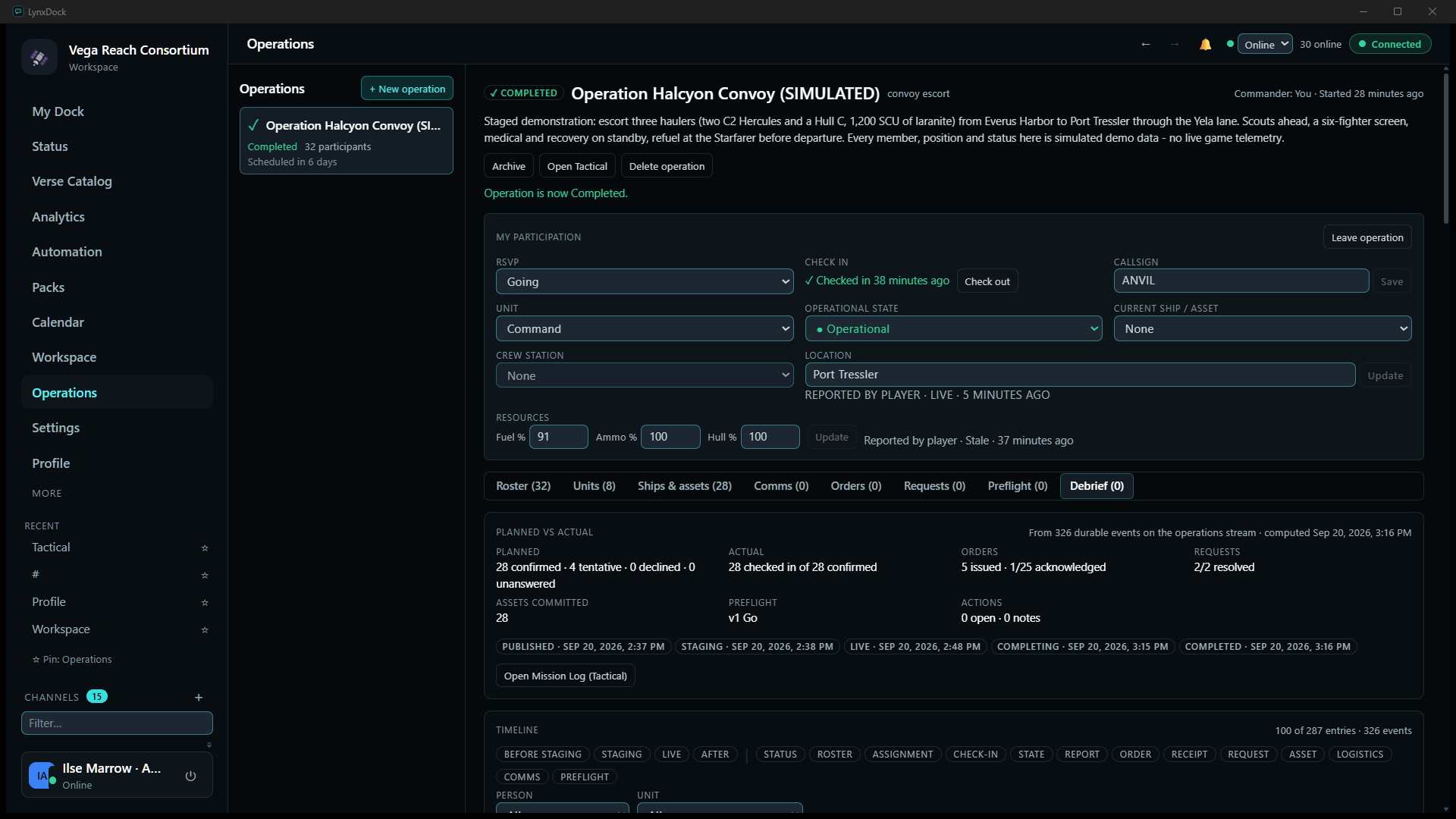The height and width of the screenshot is (819, 1456).
Task: Toggle the ROSTER timeline filter
Action: 835,754
